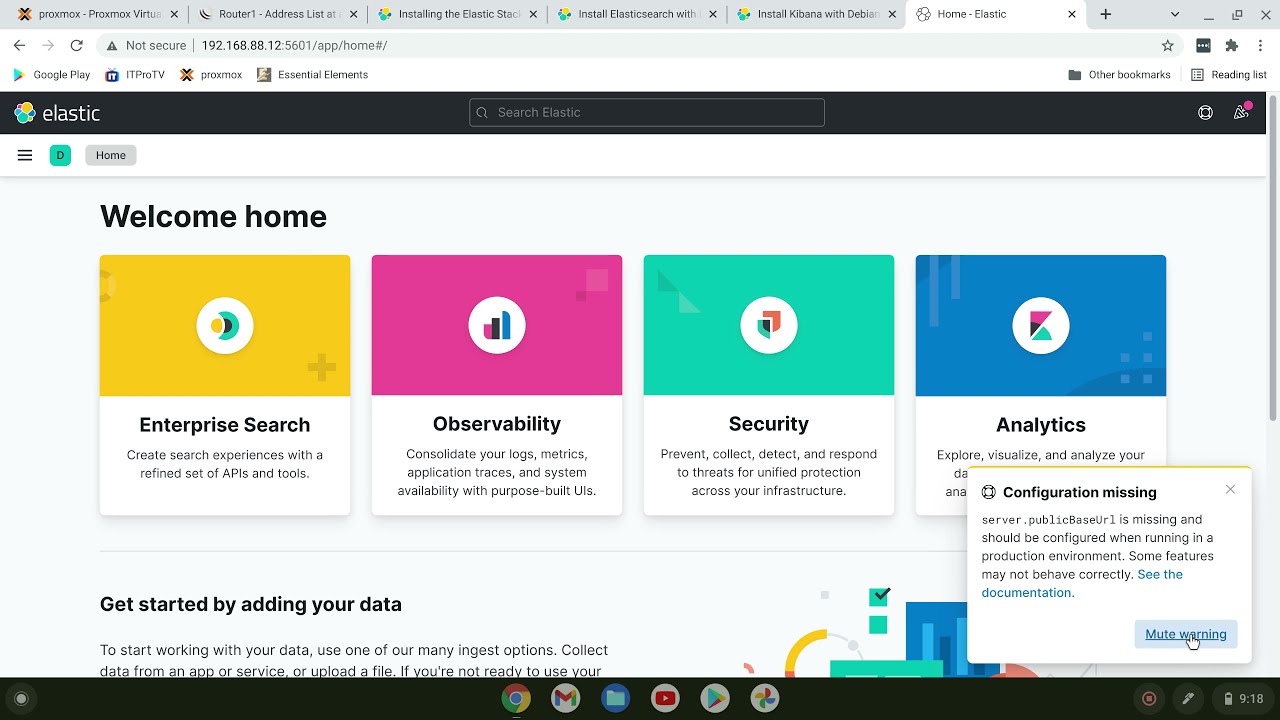1280x720 pixels.
Task: Launch YouTube from the shelf
Action: pyautogui.click(x=665, y=698)
